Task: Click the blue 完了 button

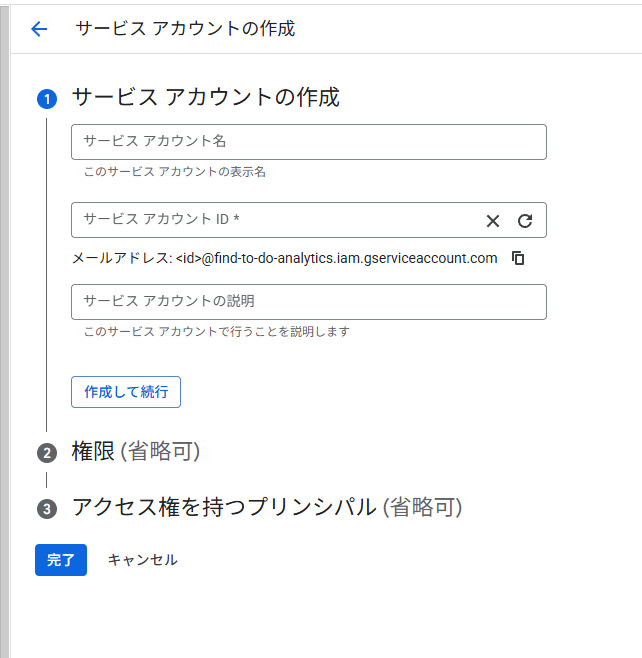Action: (61, 560)
